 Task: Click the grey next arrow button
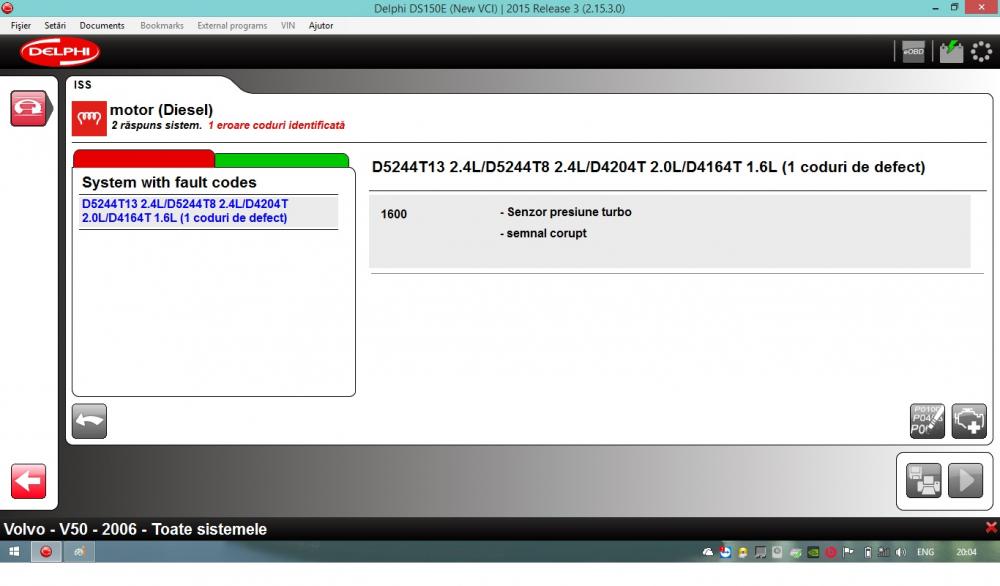[966, 480]
